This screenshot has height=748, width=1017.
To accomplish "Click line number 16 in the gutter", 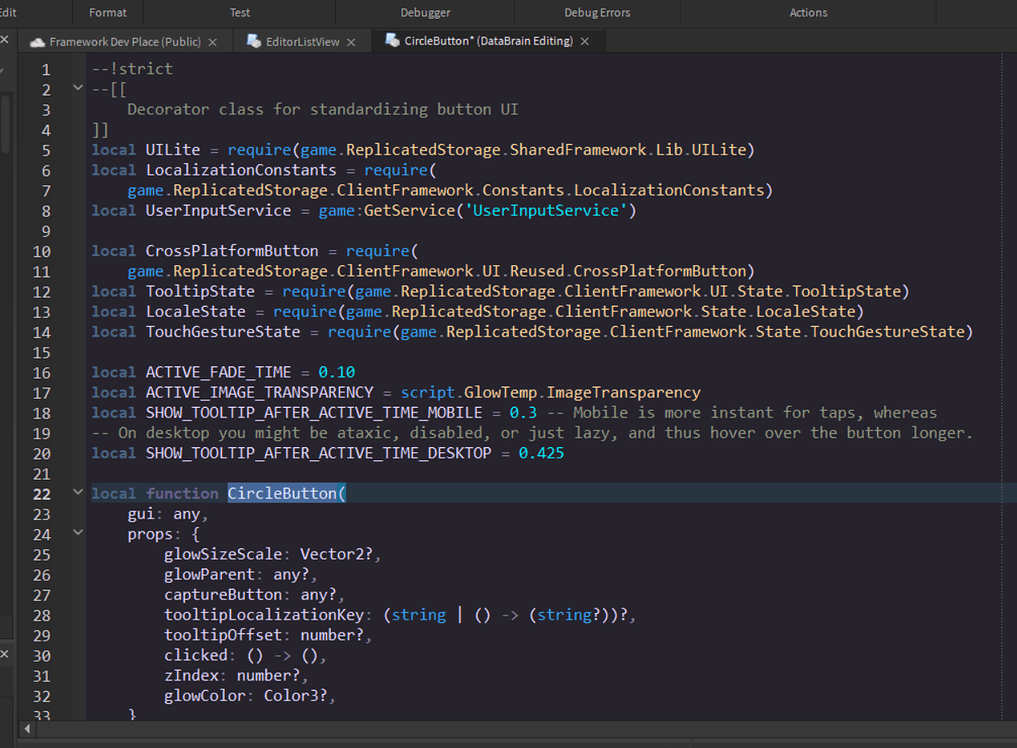I will [41, 371].
